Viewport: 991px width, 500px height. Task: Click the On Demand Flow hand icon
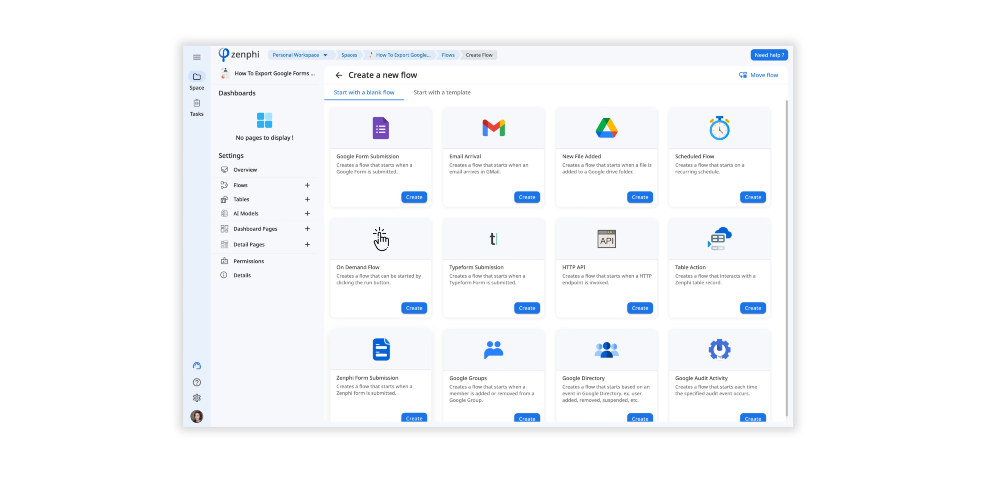pyautogui.click(x=380, y=239)
